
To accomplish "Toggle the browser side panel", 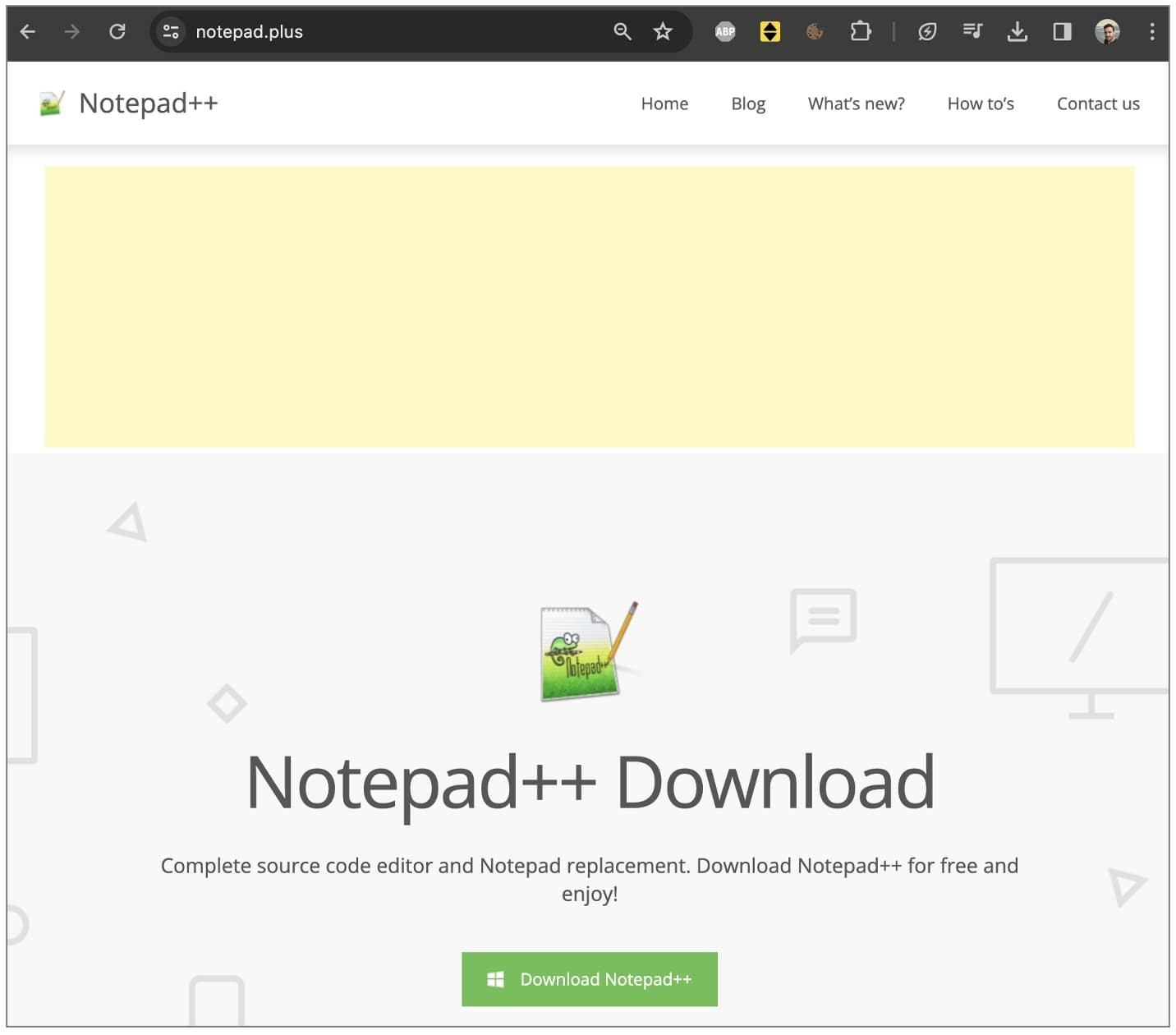I will click(x=1062, y=32).
